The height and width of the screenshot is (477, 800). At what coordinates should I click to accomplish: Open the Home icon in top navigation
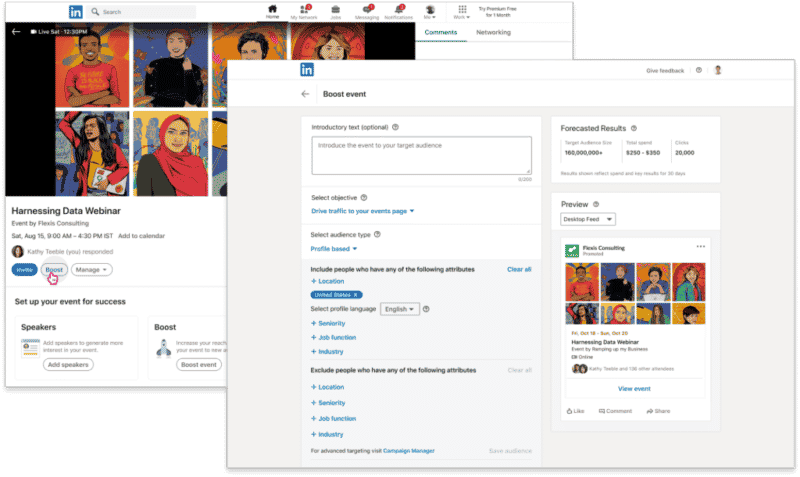pyautogui.click(x=272, y=10)
